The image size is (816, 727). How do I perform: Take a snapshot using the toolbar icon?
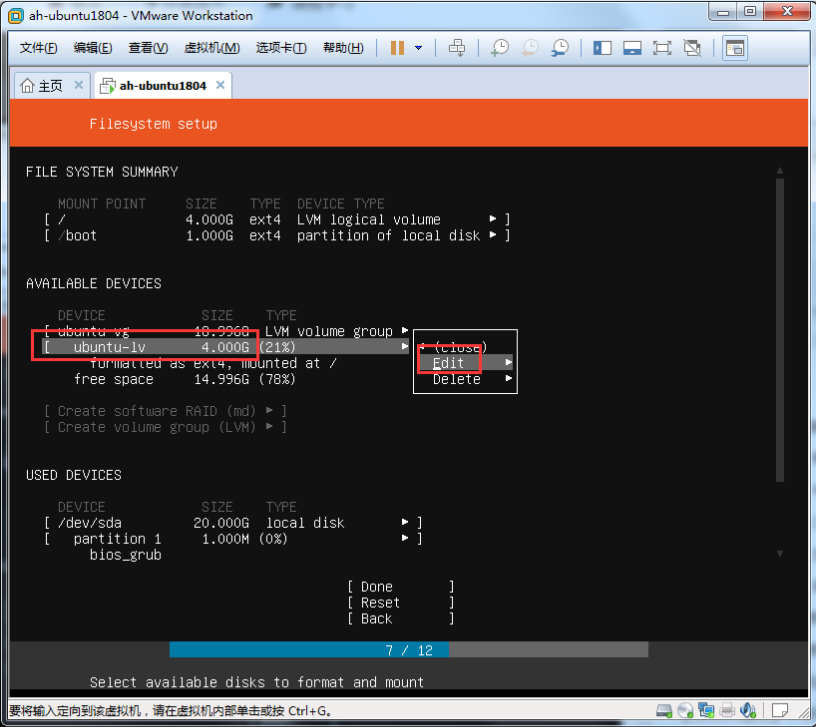click(499, 48)
